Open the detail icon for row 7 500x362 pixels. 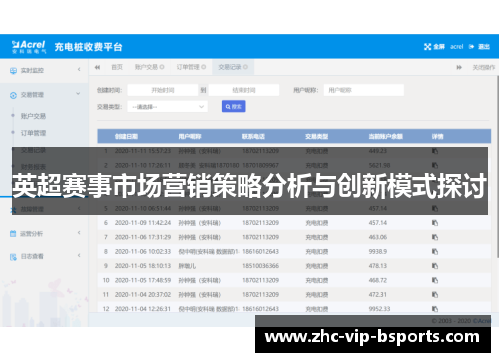pos(435,237)
